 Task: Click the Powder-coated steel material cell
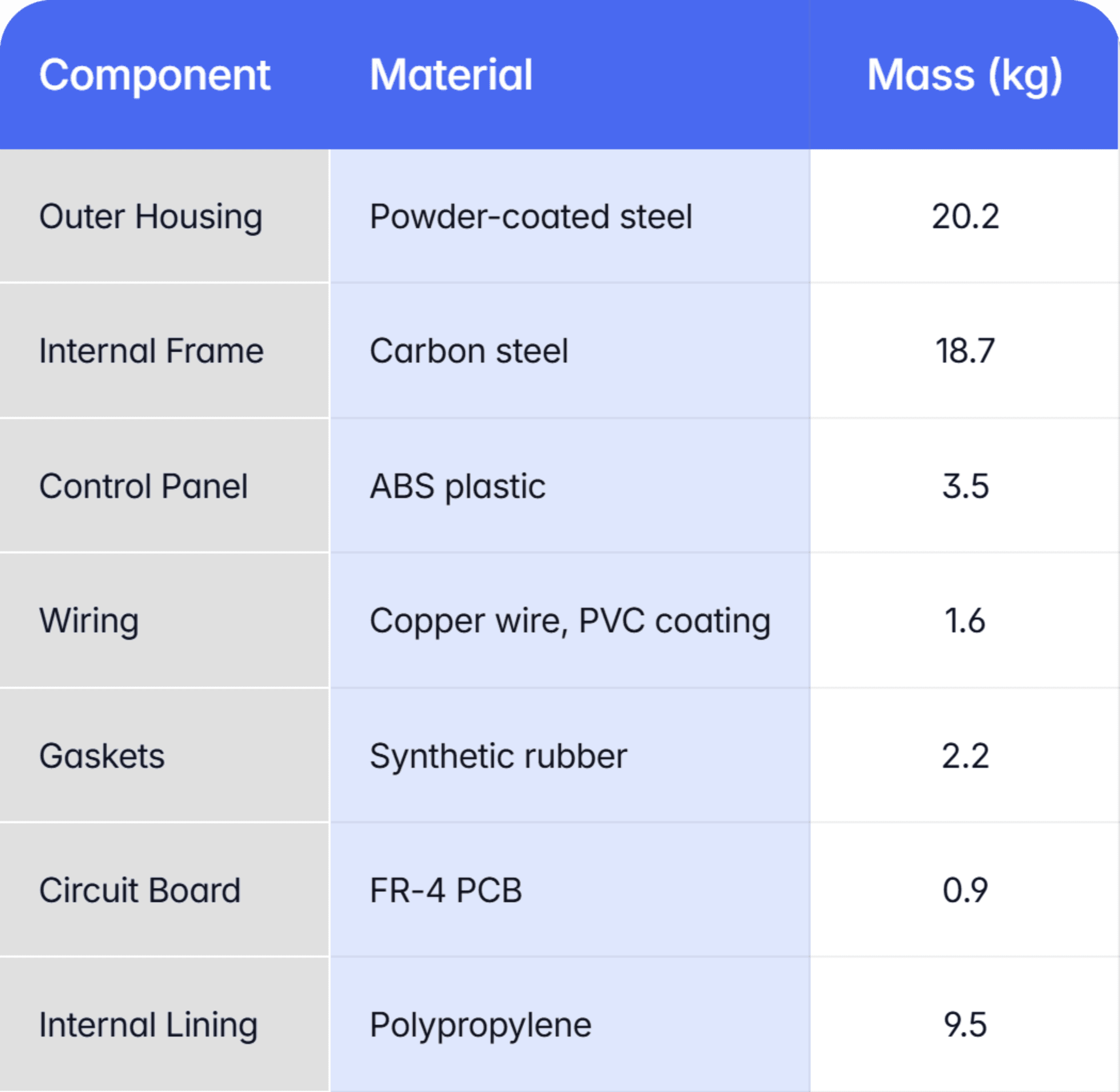tap(570, 216)
